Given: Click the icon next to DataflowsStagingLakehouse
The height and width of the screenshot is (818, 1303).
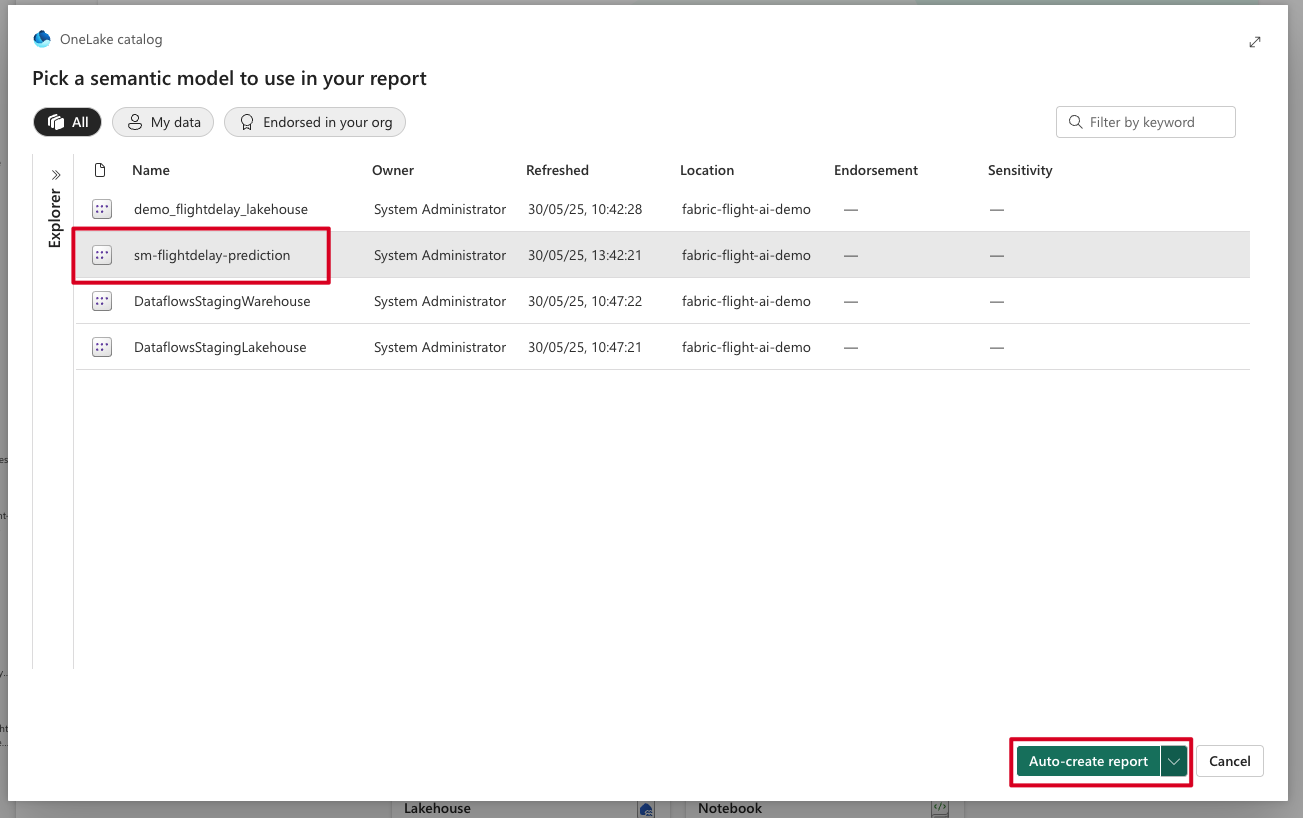Looking at the screenshot, I should click(101, 347).
